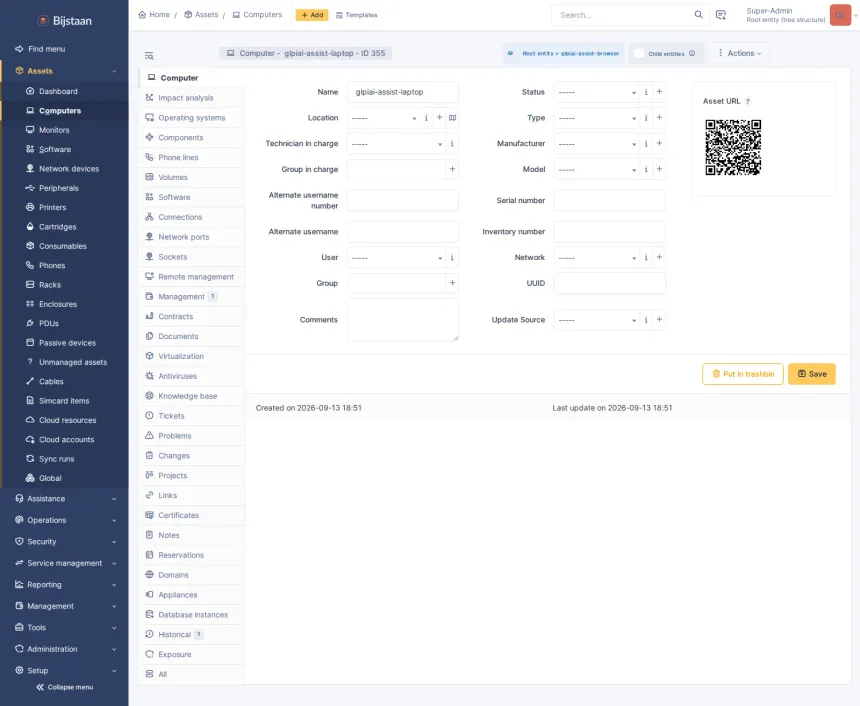Image resolution: width=860 pixels, height=706 pixels.
Task: Open the Technician in charge dropdown
Action: [x=396, y=144]
